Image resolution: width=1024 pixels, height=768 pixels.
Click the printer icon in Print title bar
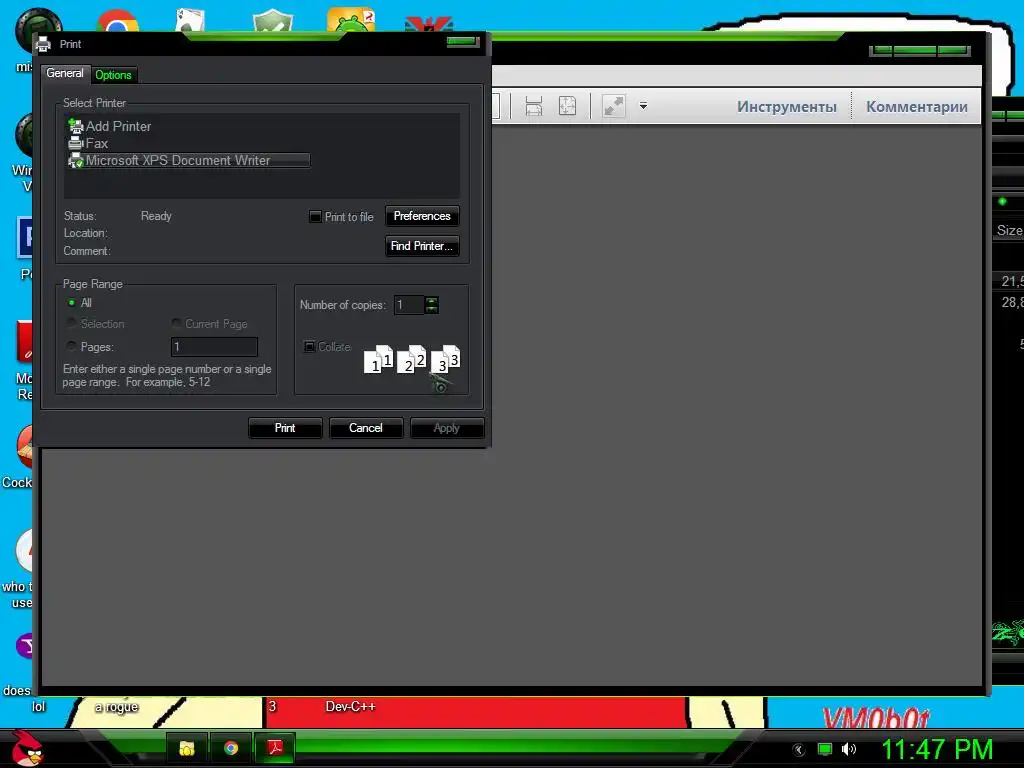(x=43, y=44)
